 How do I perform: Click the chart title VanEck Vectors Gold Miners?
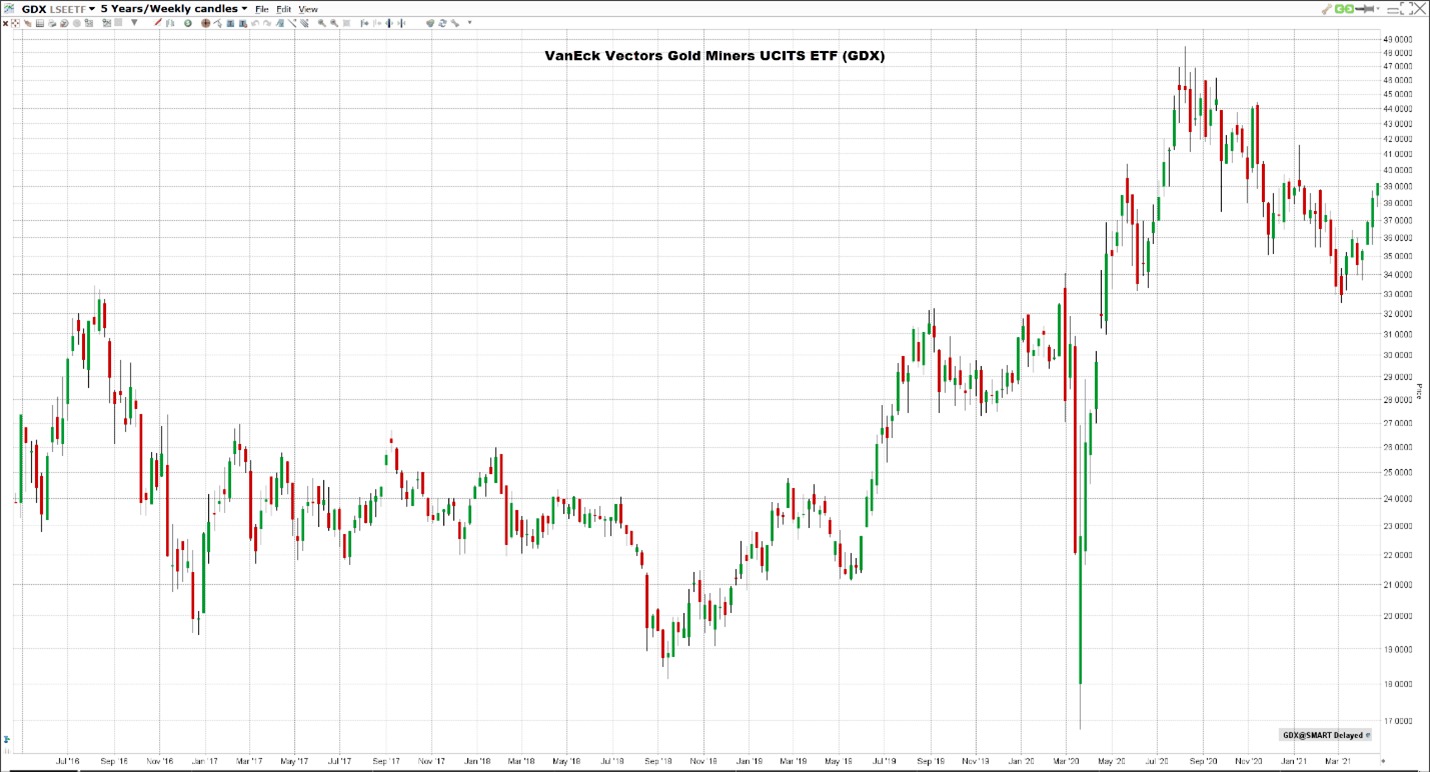coord(714,56)
